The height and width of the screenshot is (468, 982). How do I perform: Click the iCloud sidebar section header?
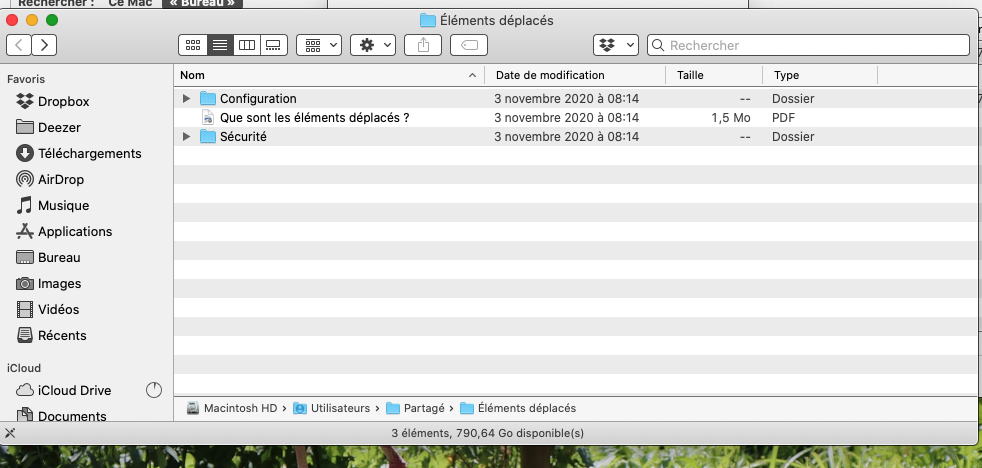pyautogui.click(x=24, y=368)
